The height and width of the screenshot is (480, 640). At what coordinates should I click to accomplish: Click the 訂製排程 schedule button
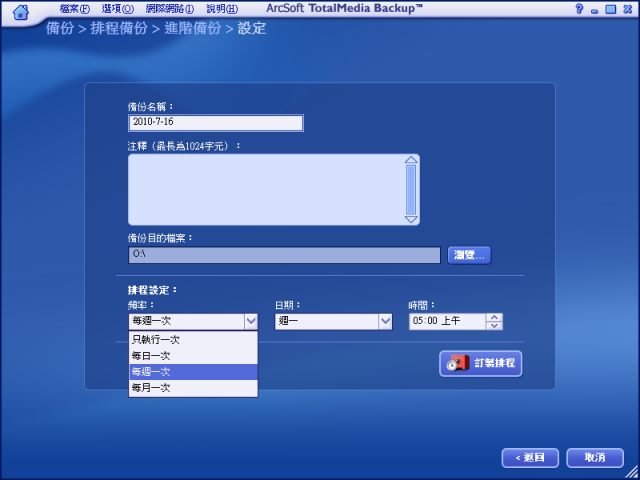481,363
